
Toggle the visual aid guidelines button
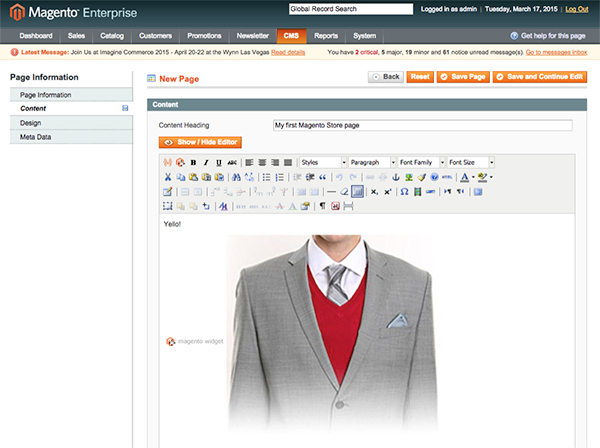(x=357, y=192)
